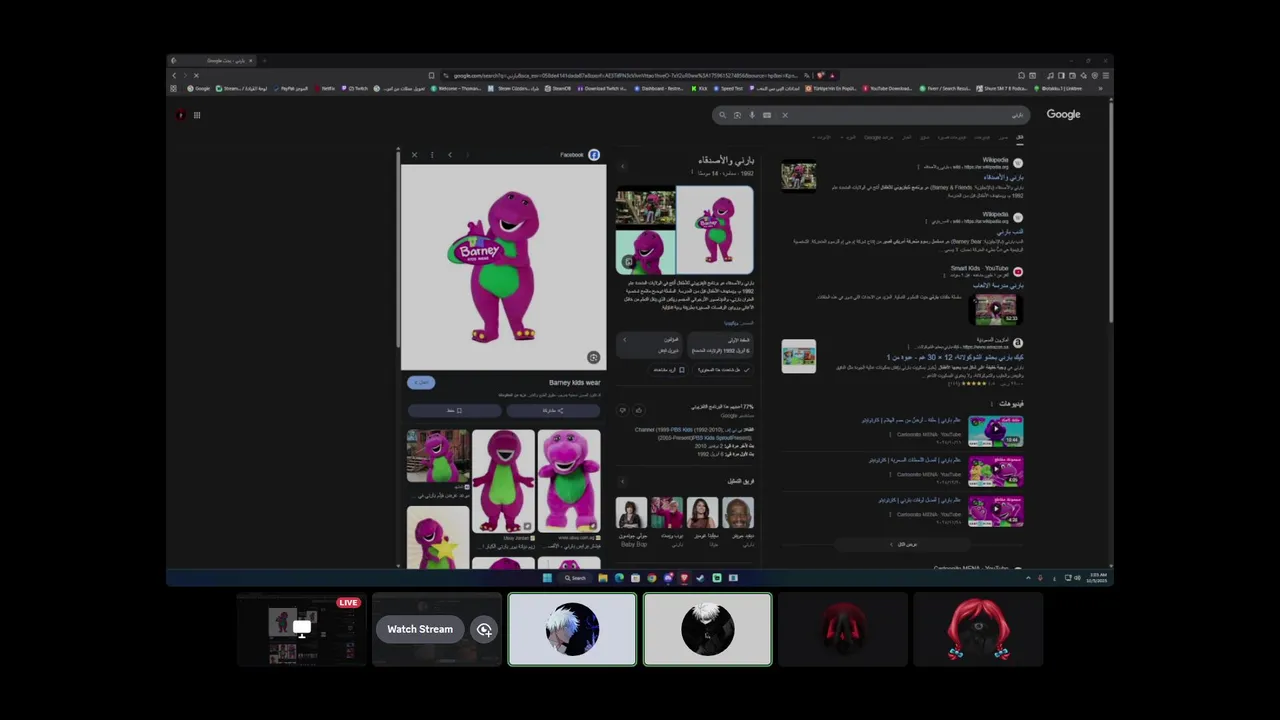Click the Barney thumbnail with green background
Image resolution: width=1280 pixels, height=720 pixels.
pos(645,252)
